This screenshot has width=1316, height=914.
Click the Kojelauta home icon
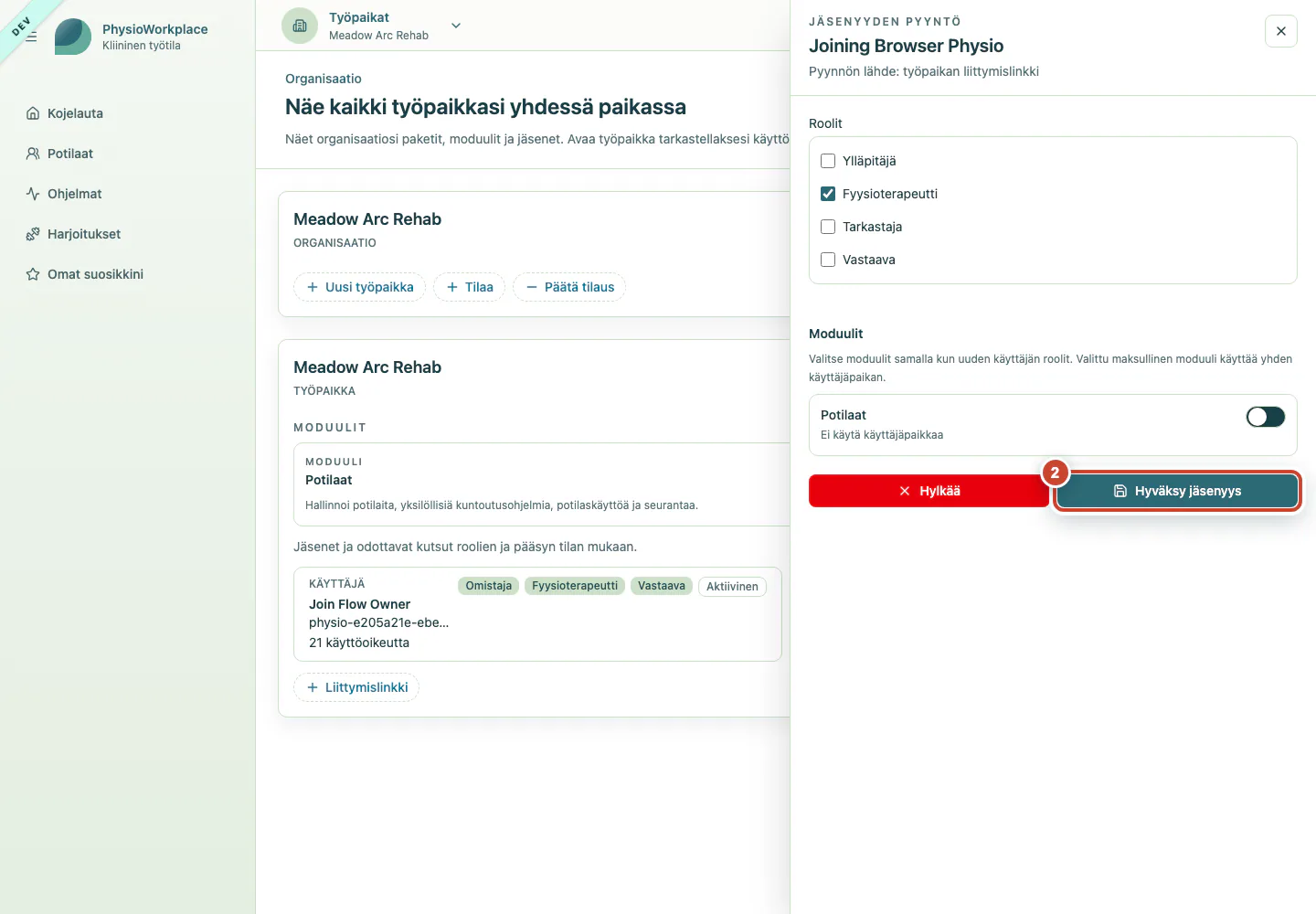click(33, 113)
